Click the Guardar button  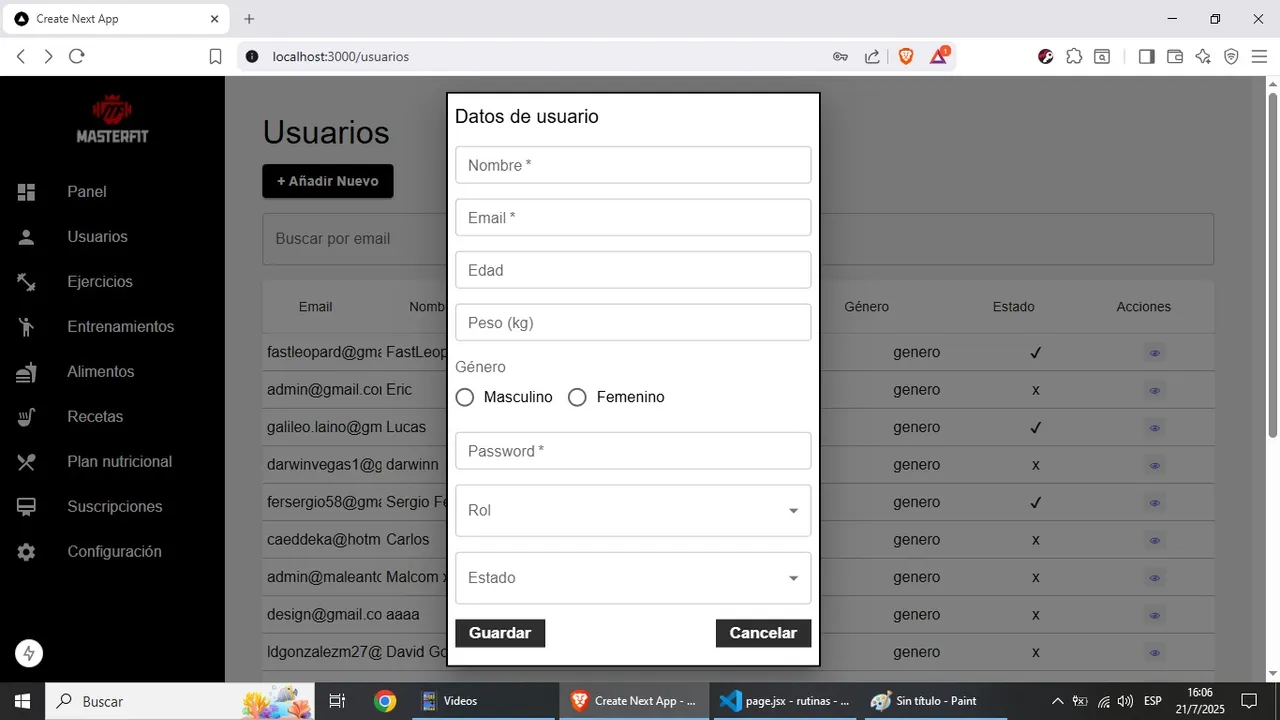pyautogui.click(x=500, y=633)
